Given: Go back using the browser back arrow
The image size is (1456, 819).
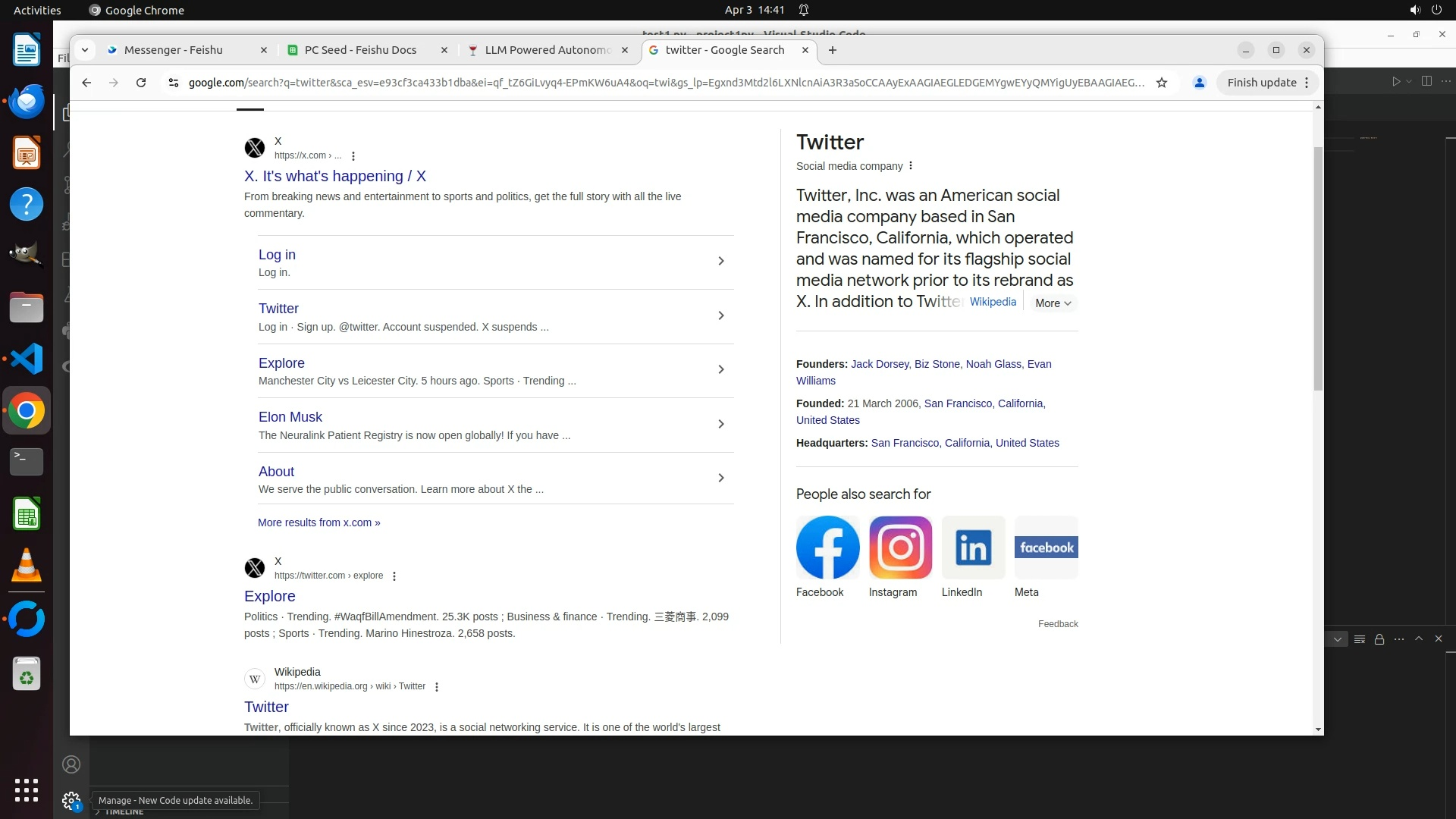Looking at the screenshot, I should click(86, 83).
